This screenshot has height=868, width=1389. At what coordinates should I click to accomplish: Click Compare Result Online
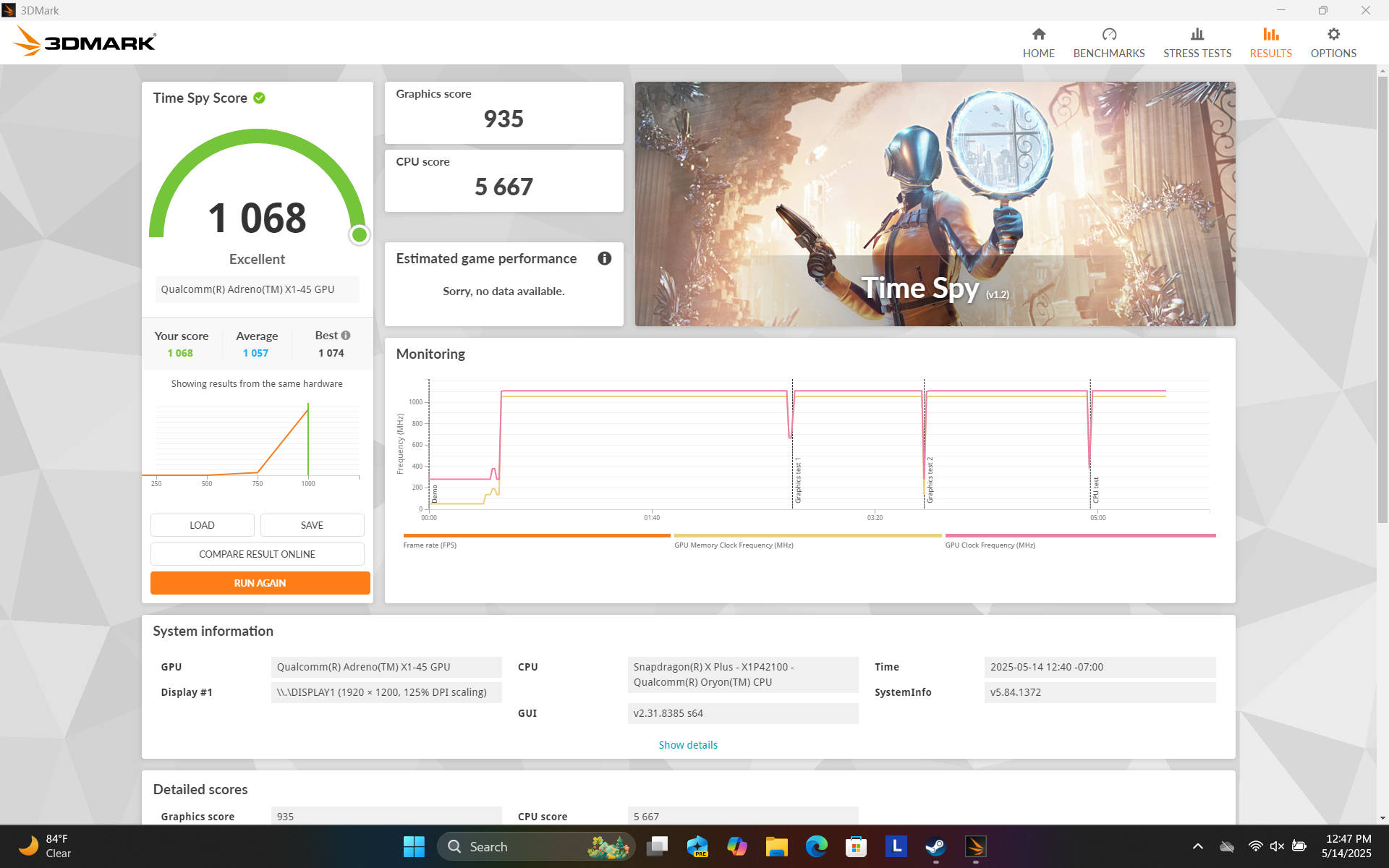click(257, 554)
